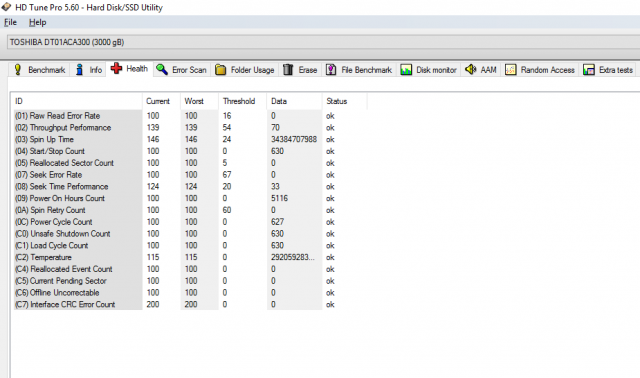This screenshot has width=640, height=378.
Task: Click the ID column header
Action: pyautogui.click(x=77, y=101)
